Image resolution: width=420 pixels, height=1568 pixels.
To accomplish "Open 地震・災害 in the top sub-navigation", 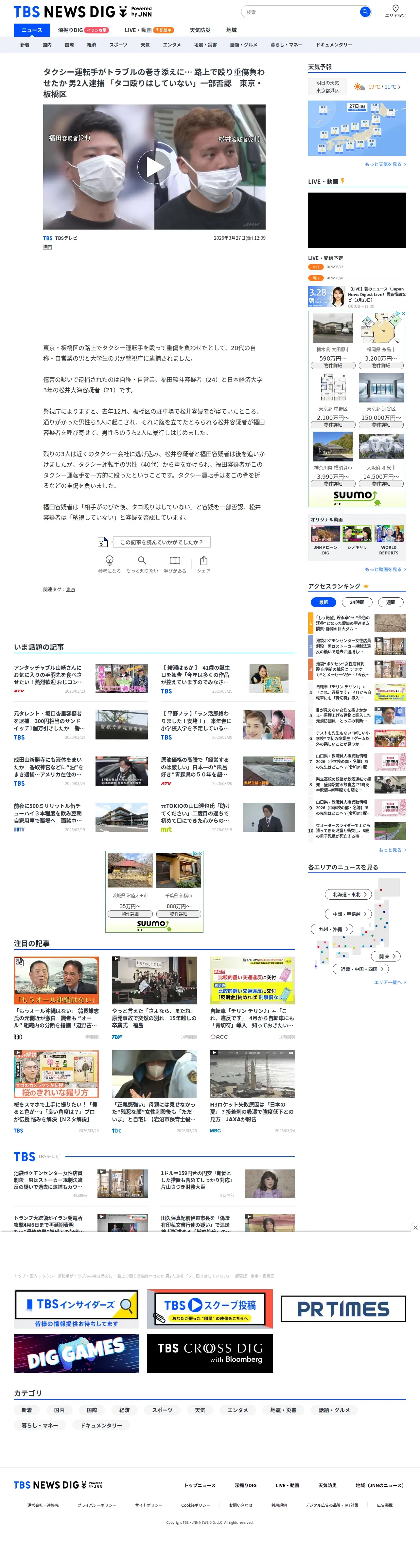I will pyautogui.click(x=205, y=45).
